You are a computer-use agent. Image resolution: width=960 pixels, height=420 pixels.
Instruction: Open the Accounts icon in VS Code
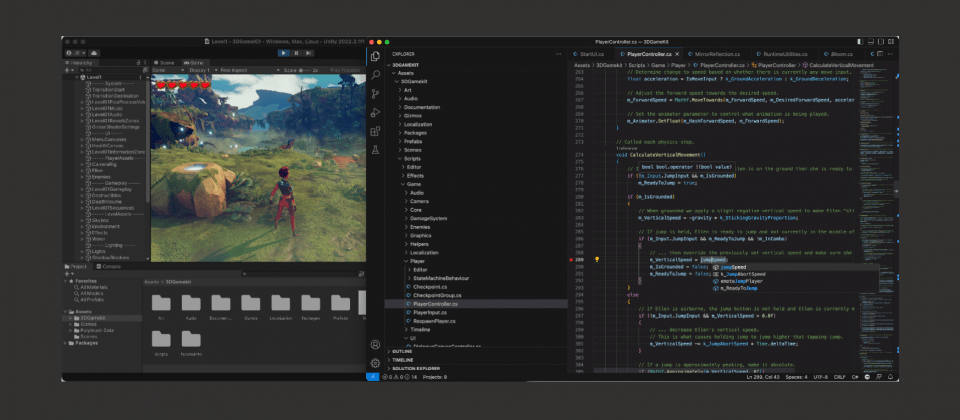coord(375,345)
